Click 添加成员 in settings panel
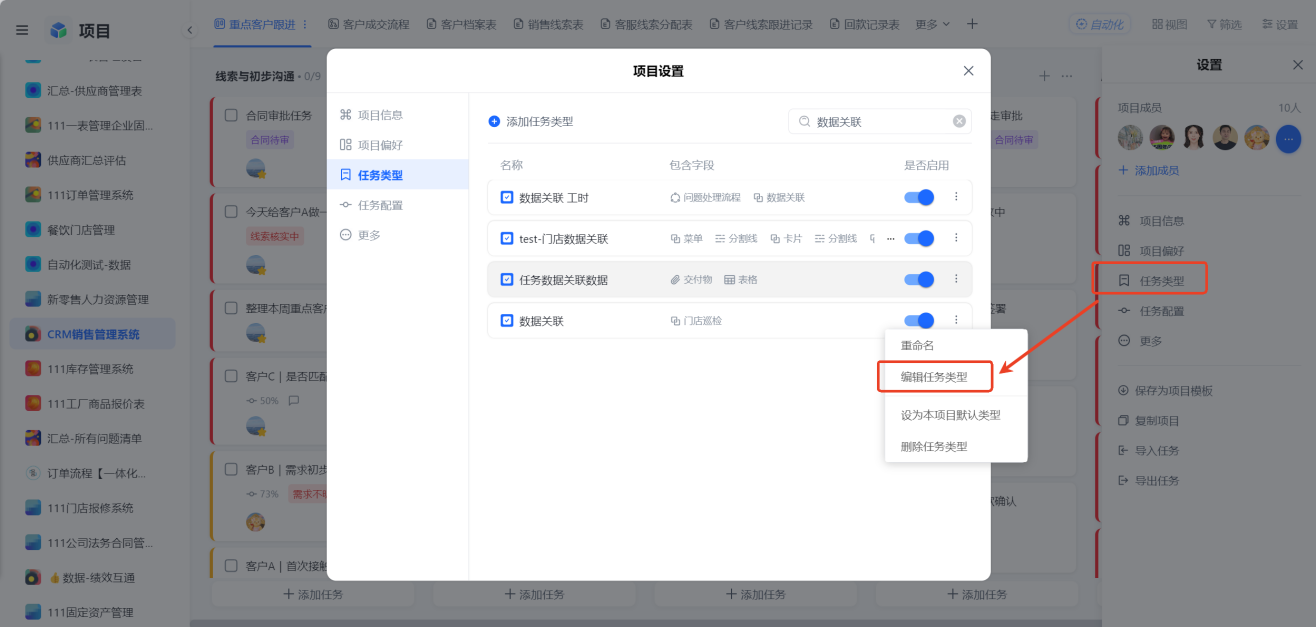This screenshot has width=1316, height=627. [x=1148, y=171]
